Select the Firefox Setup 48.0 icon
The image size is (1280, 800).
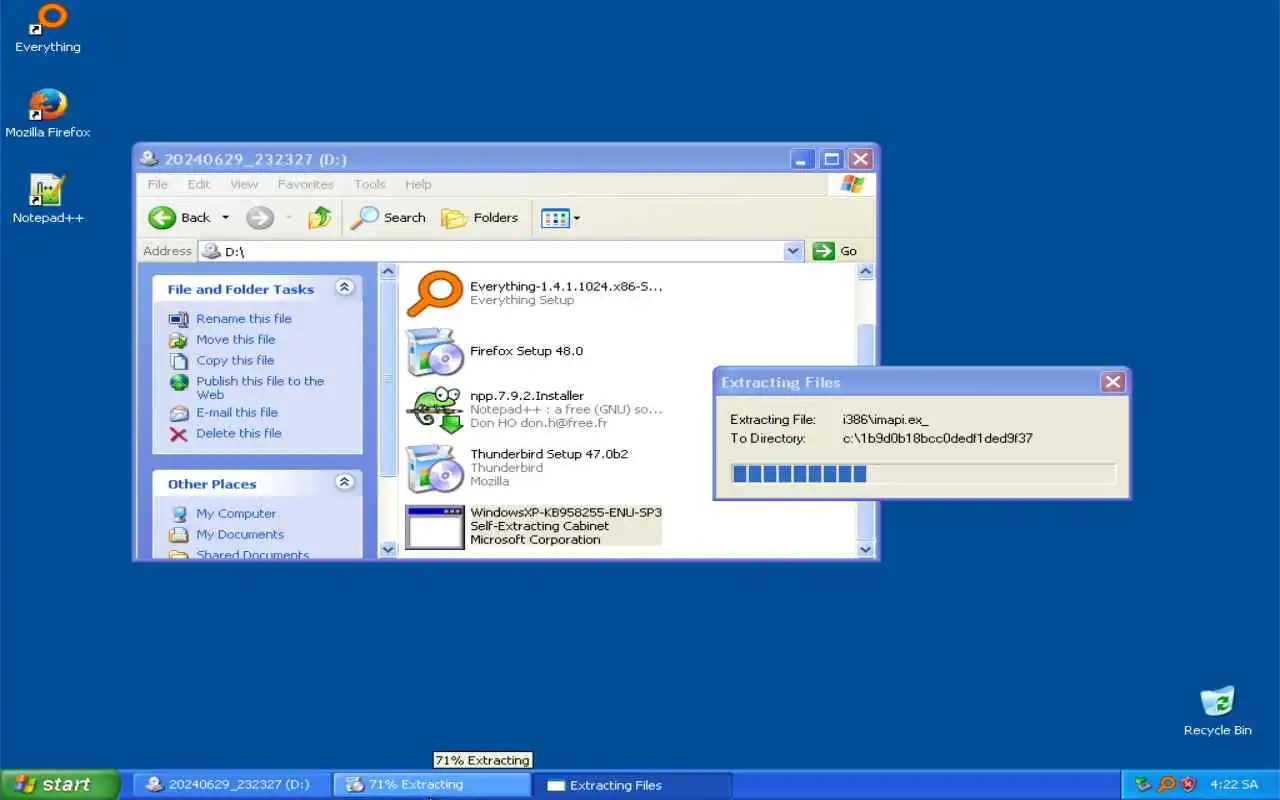coord(435,351)
